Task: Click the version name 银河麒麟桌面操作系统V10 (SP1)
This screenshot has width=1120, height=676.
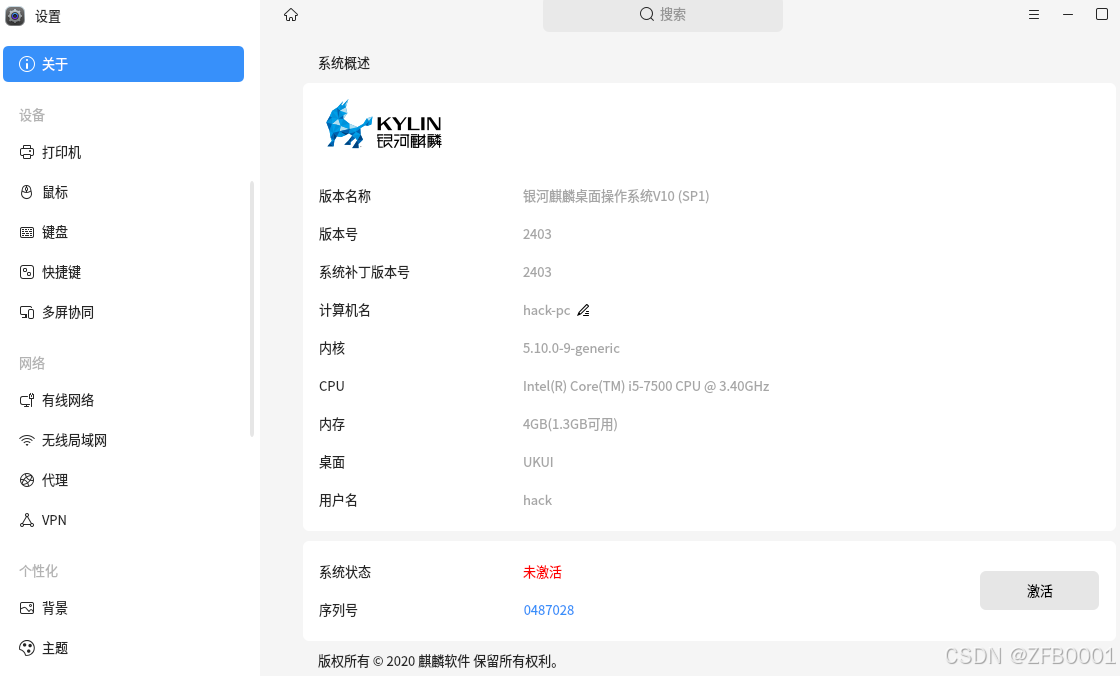Action: pyautogui.click(x=616, y=196)
